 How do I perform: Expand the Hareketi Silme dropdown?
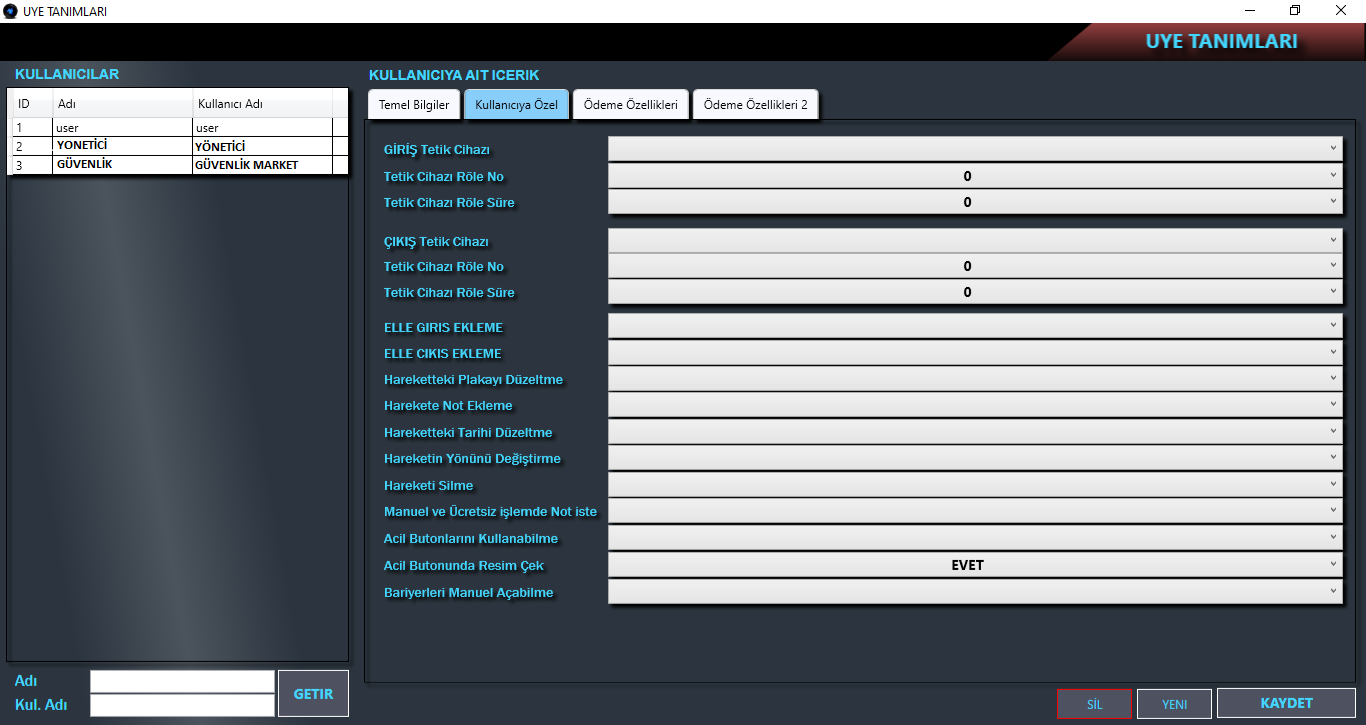pos(974,485)
